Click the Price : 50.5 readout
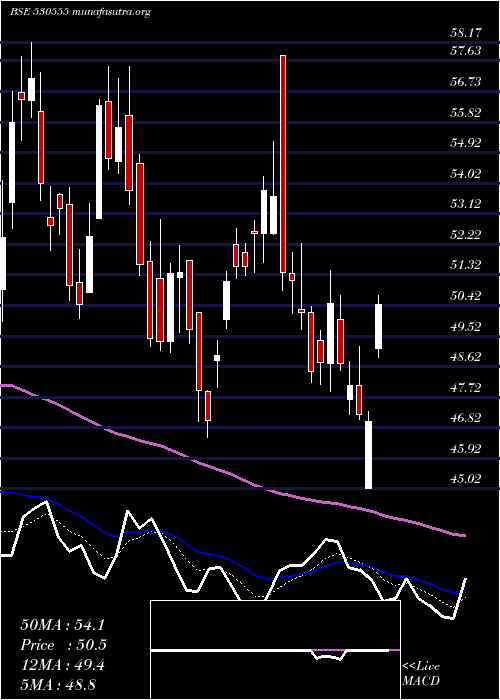Screen dimensions: 500x700 [x=63, y=645]
